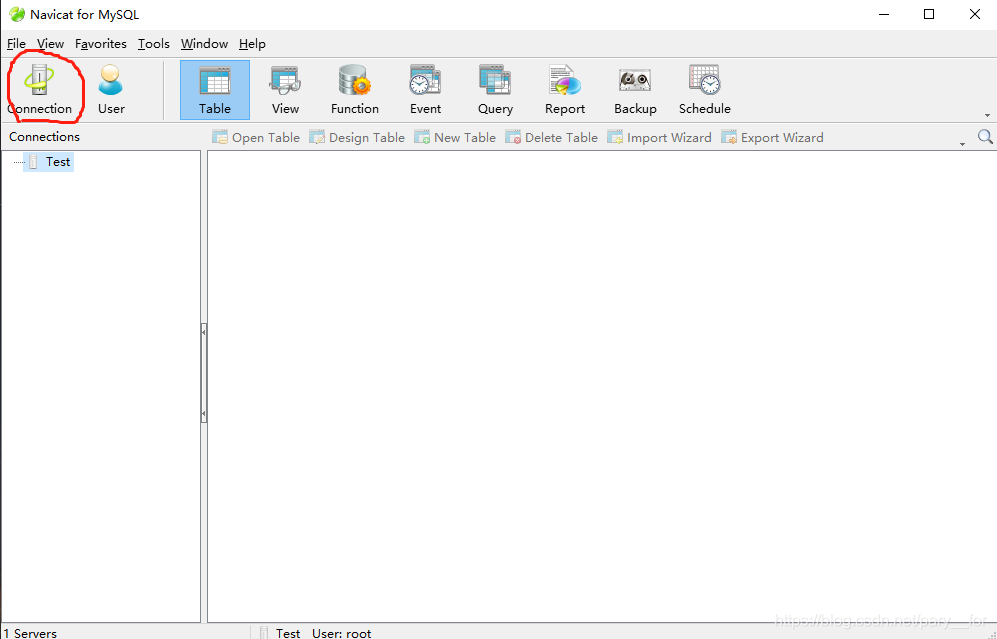Select the Test connection in tree
Viewport: 997px width, 639px height.
click(x=58, y=162)
